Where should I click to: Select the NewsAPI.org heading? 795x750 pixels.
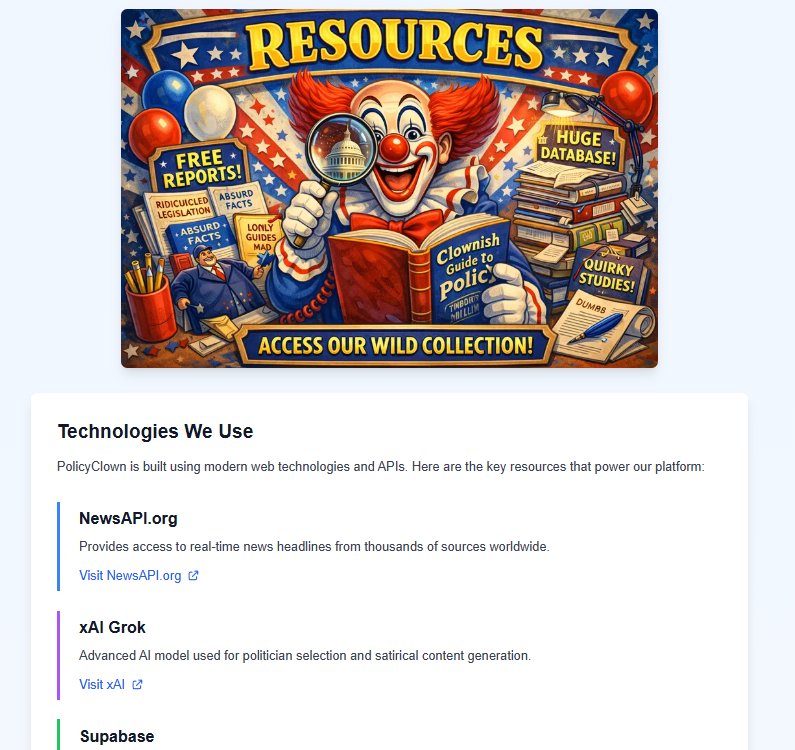click(x=128, y=518)
